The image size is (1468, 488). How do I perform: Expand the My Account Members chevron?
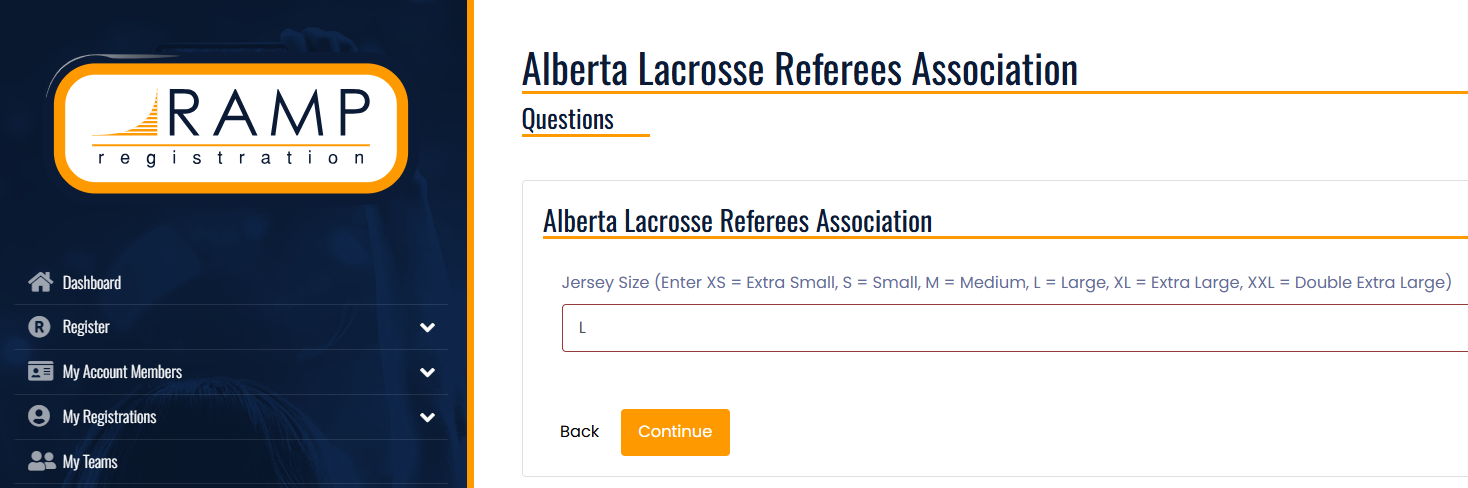coord(427,372)
